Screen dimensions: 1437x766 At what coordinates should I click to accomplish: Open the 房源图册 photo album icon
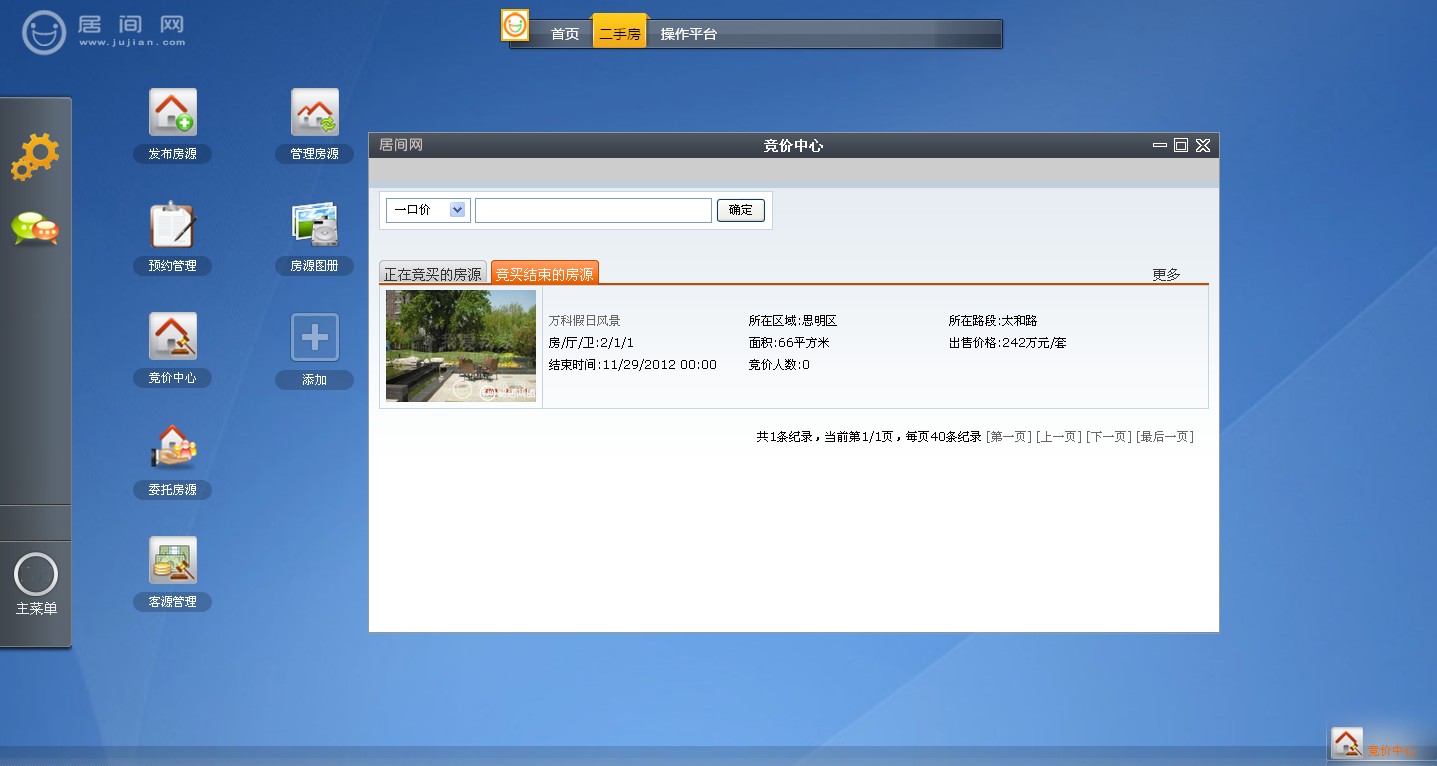coord(315,225)
